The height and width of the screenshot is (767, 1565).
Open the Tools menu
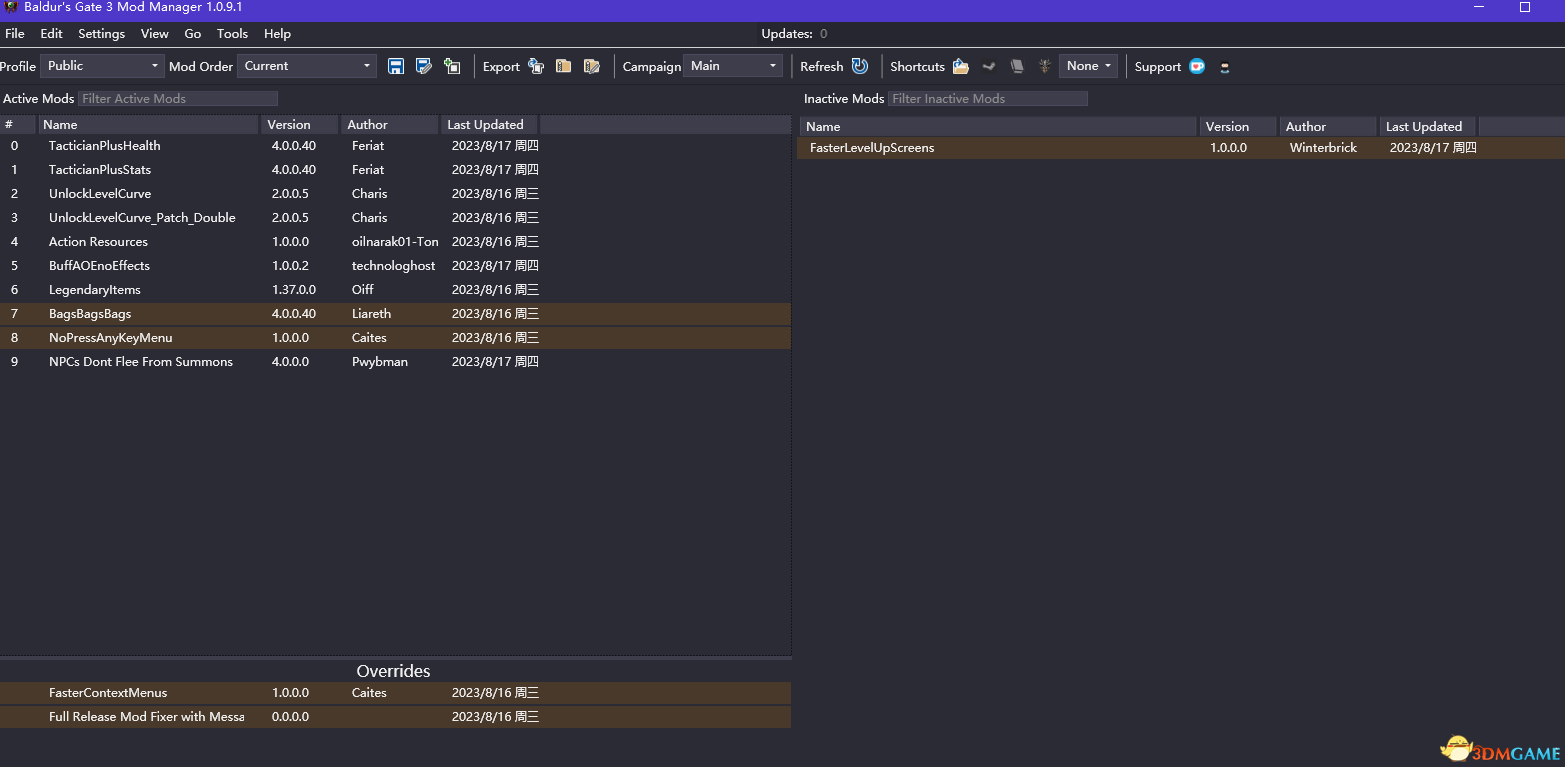(232, 34)
